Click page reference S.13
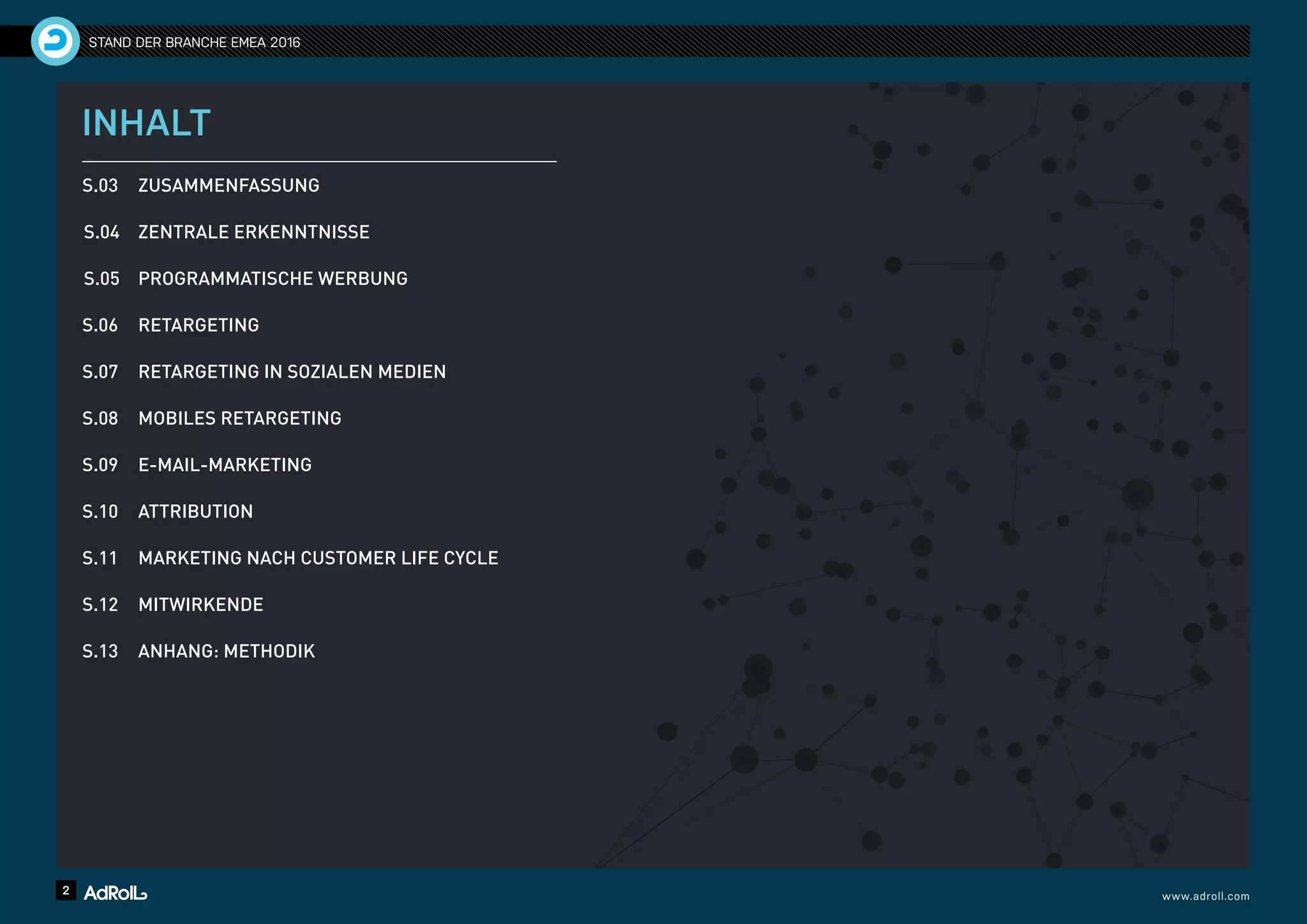The height and width of the screenshot is (924, 1307). (100, 652)
